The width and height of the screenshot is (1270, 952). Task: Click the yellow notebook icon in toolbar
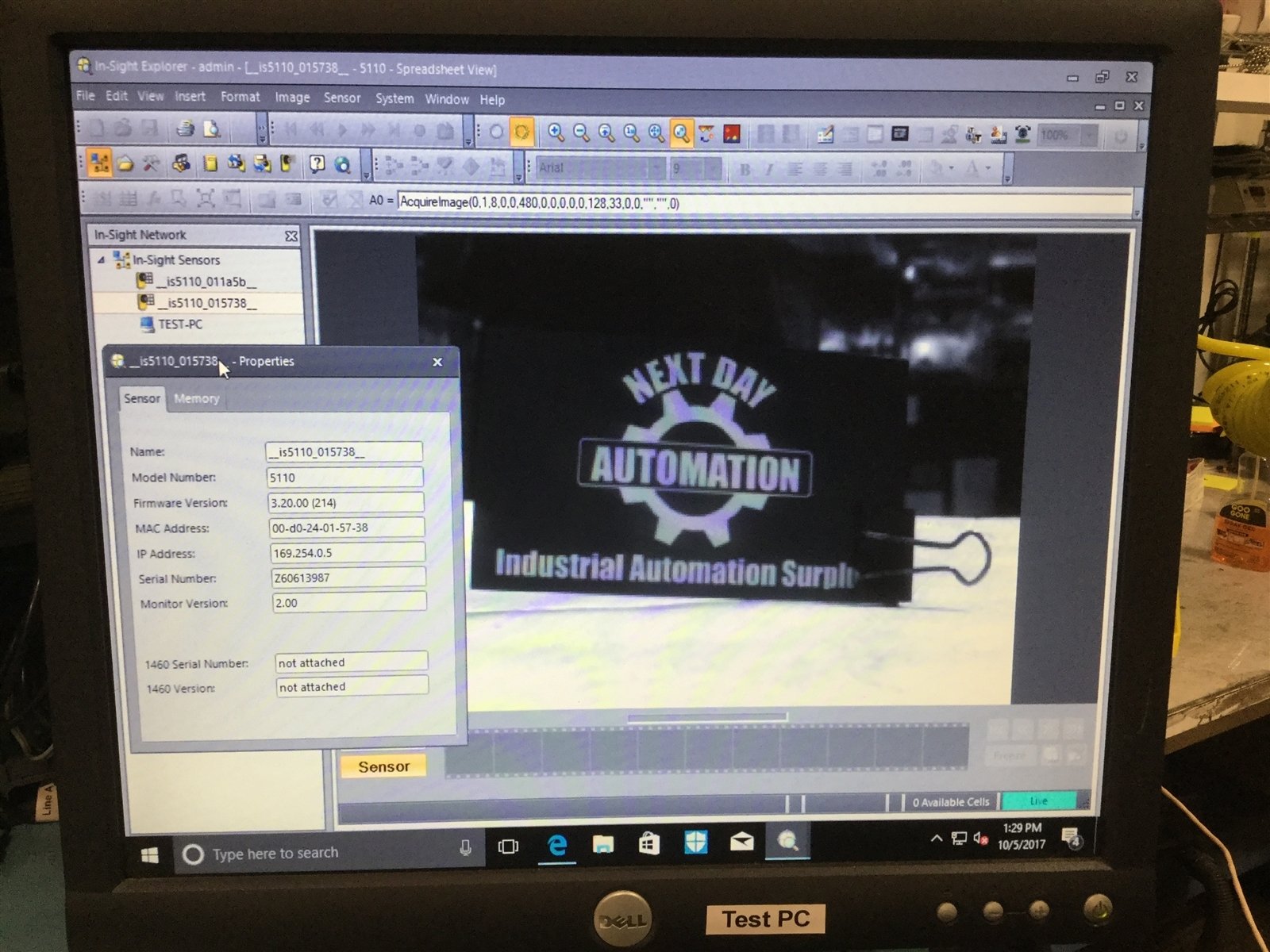pos(210,163)
